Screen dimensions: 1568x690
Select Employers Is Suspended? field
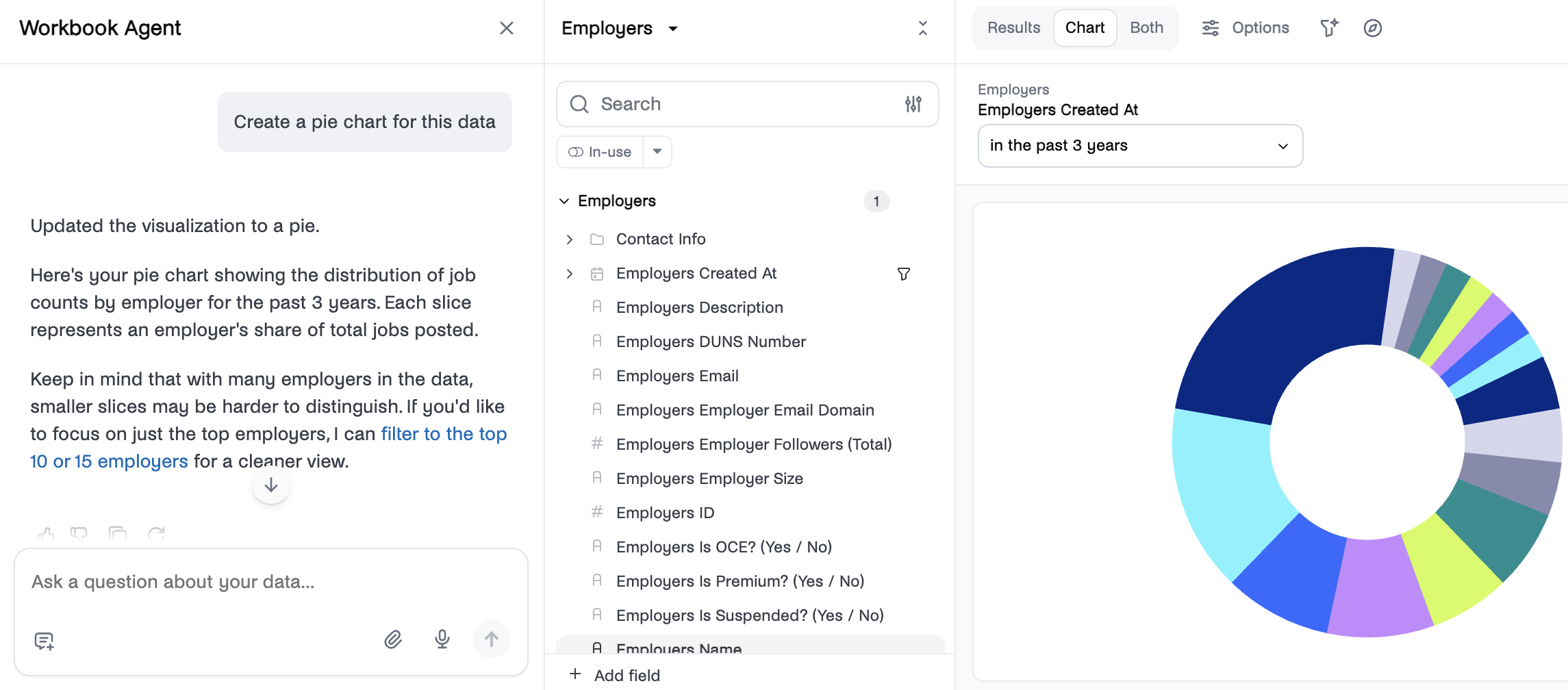750,616
